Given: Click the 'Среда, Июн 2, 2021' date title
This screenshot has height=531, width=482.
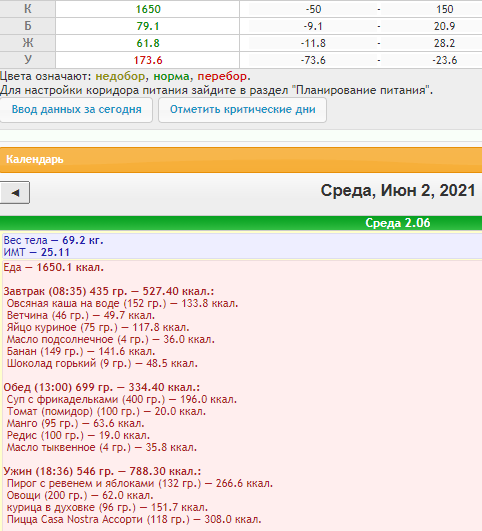Looking at the screenshot, I should point(398,190).
